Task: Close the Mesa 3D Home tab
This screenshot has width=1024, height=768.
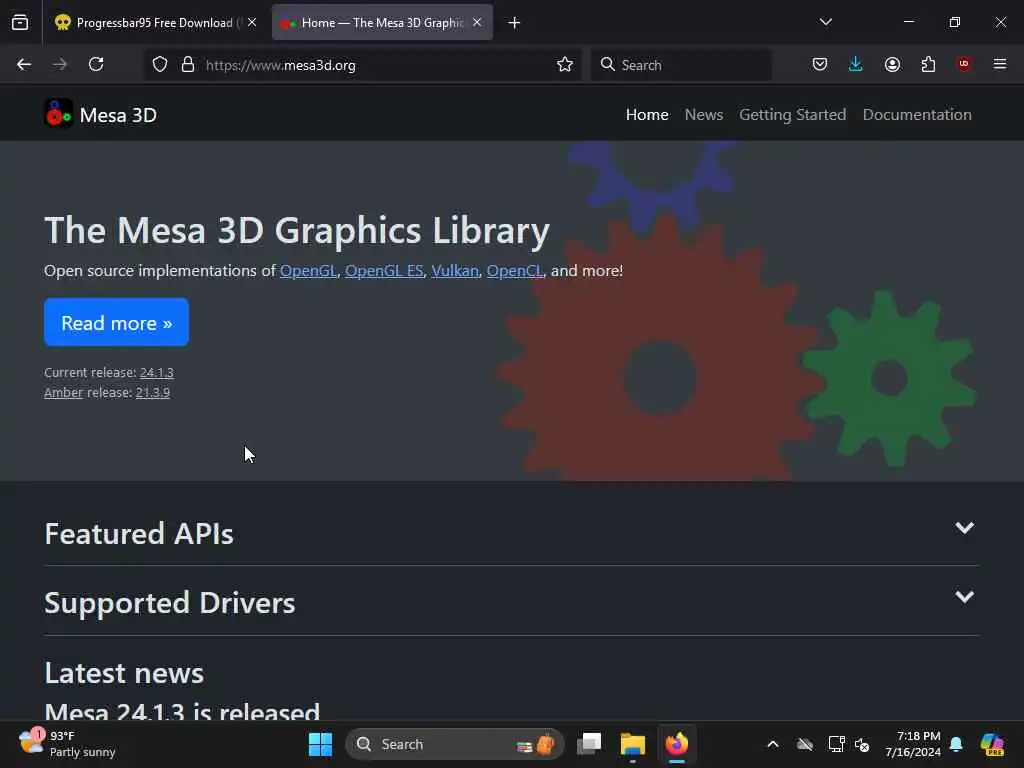Action: (x=477, y=22)
